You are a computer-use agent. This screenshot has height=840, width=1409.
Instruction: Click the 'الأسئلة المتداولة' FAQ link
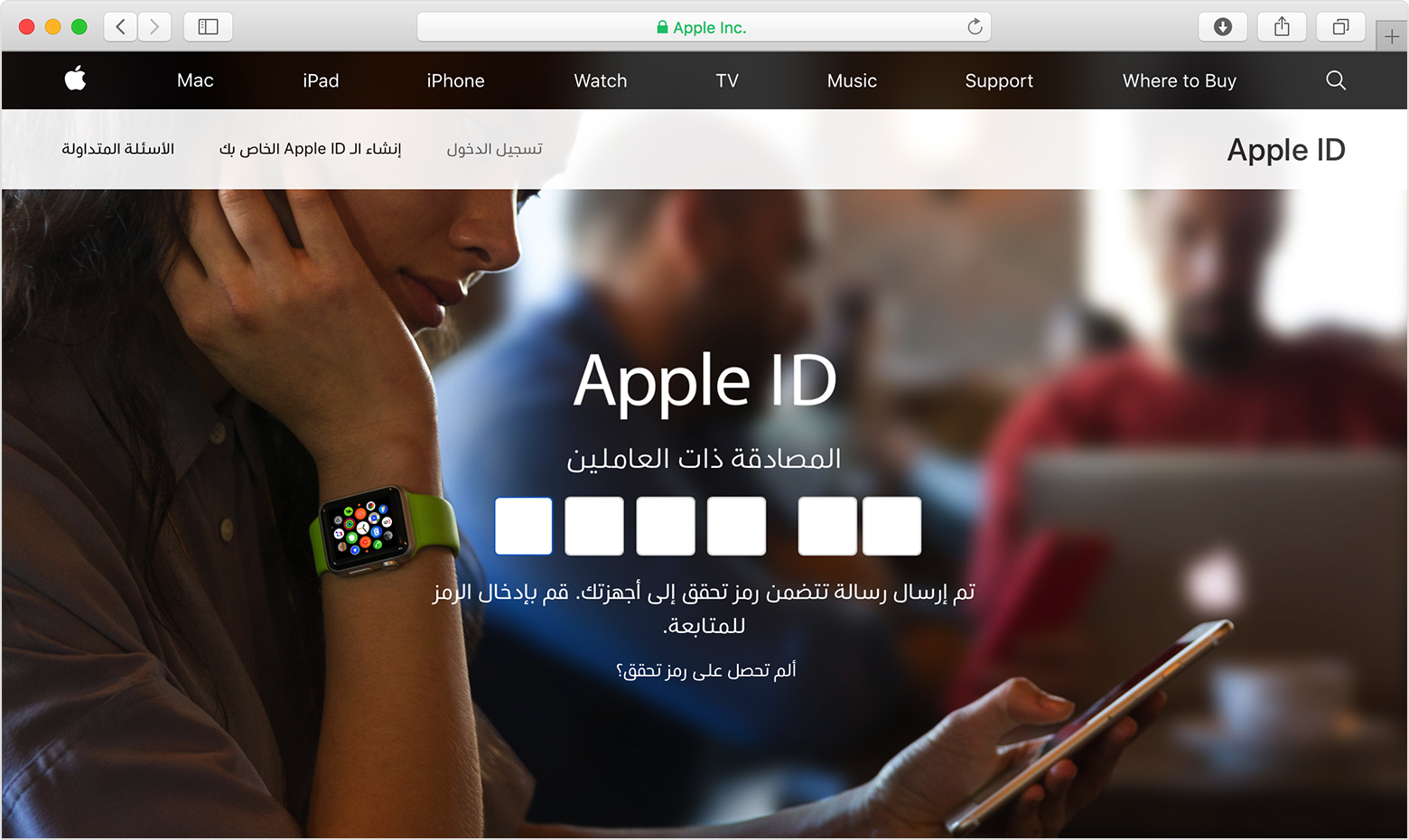coord(118,149)
